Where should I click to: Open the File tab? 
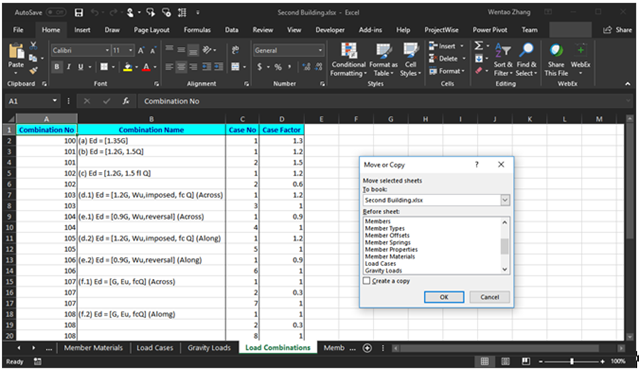pyautogui.click(x=18, y=30)
